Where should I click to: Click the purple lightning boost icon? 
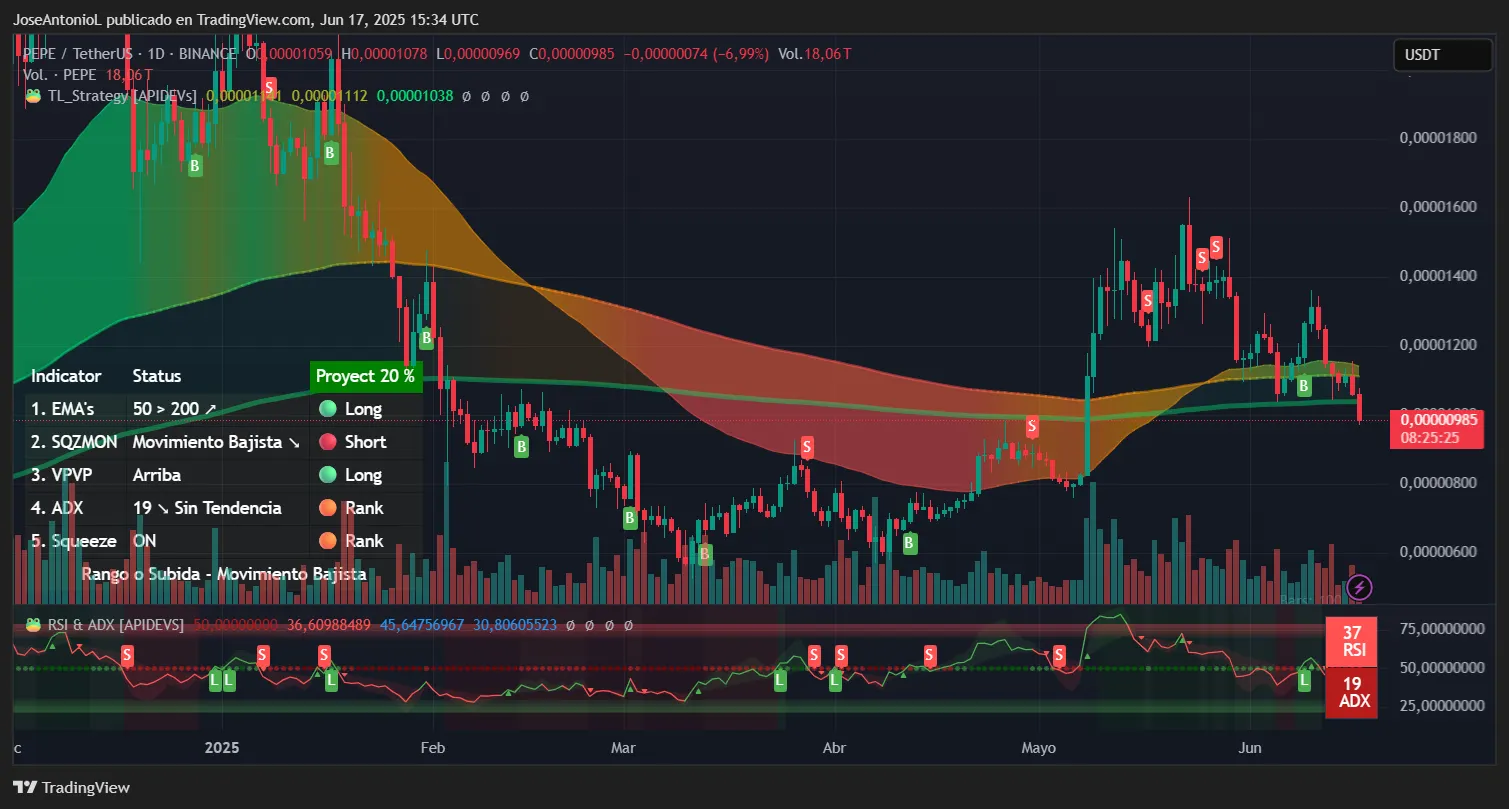click(1358, 588)
